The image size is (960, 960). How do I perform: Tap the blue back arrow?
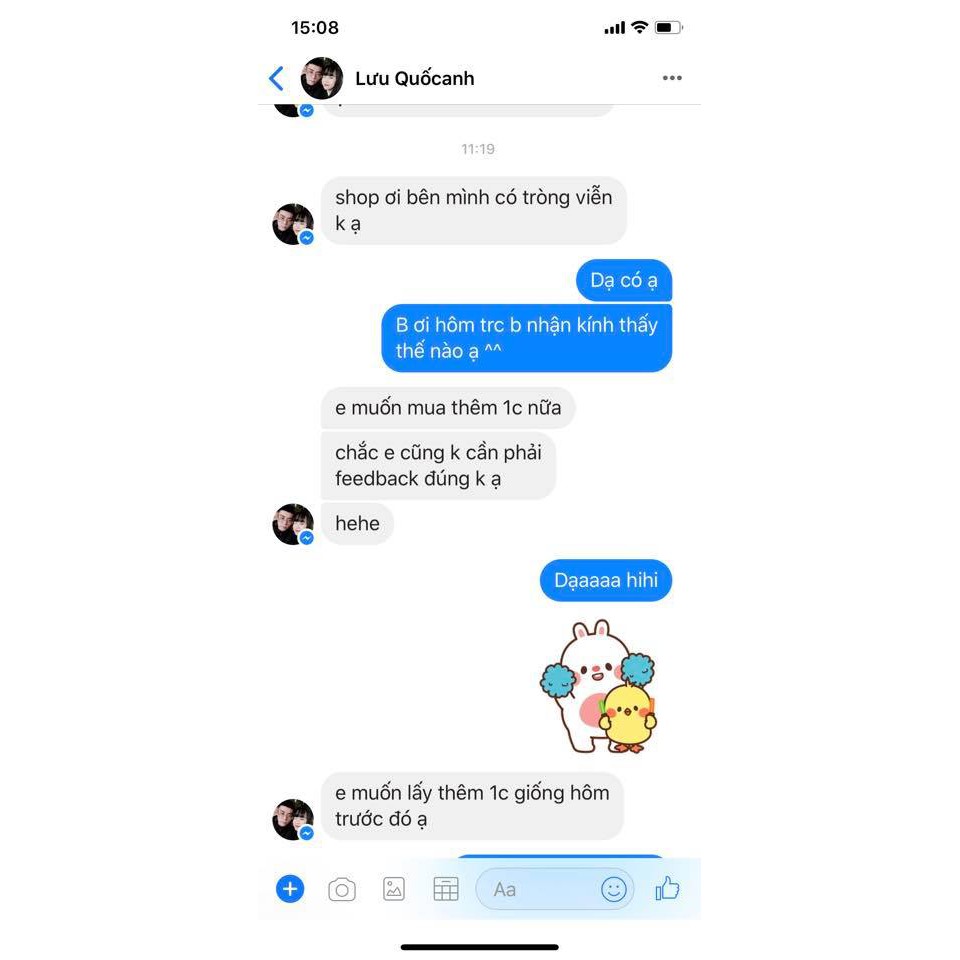[x=277, y=78]
